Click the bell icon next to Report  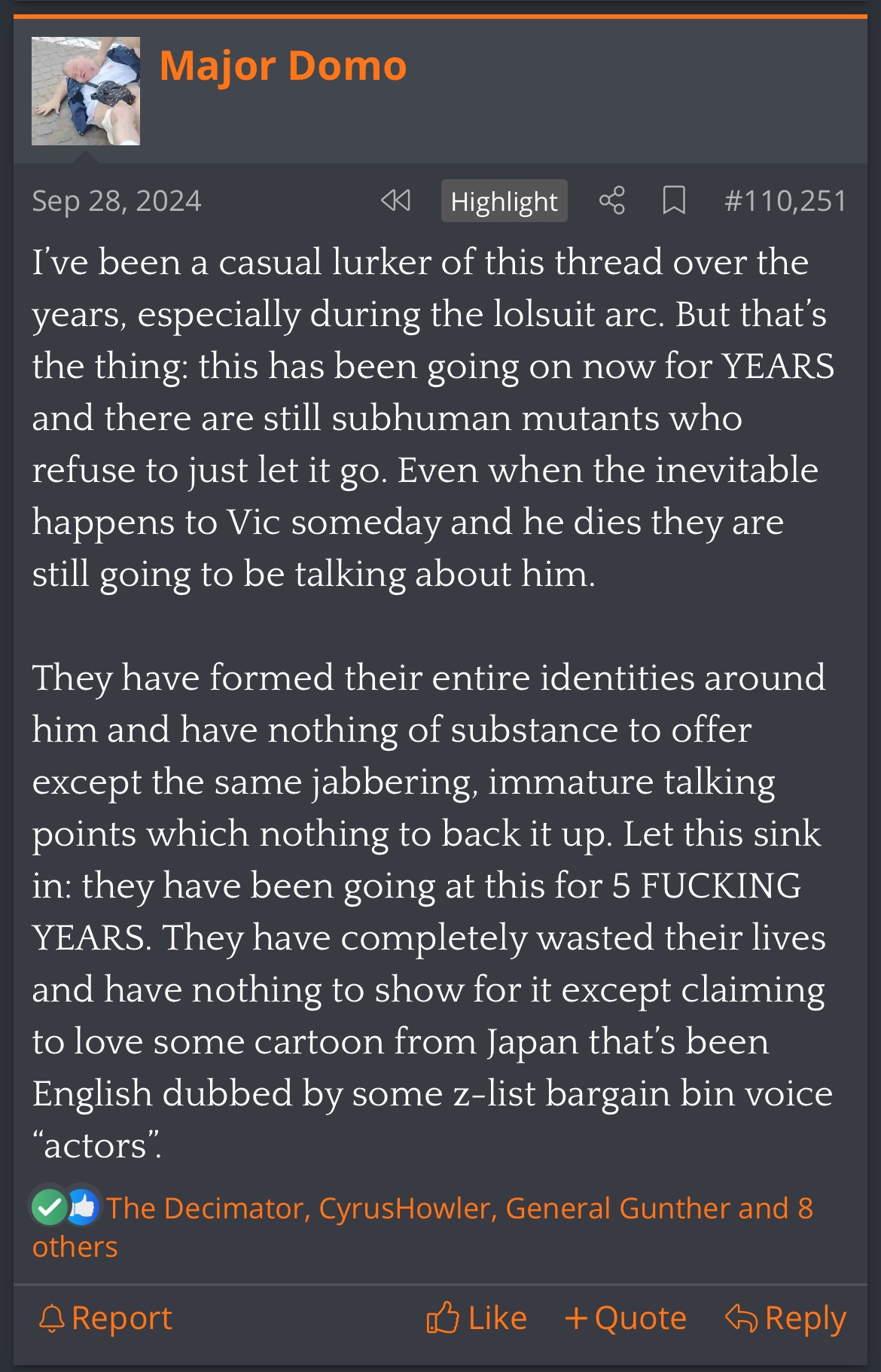[51, 1318]
